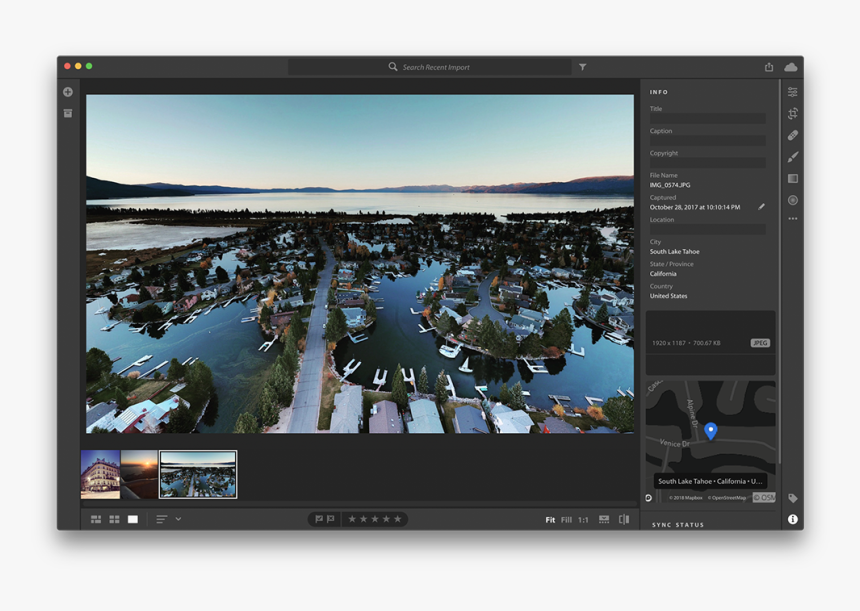Viewport: 860px width, 611px height.
Task: Select the Healing Brush tool
Action: click(x=793, y=135)
